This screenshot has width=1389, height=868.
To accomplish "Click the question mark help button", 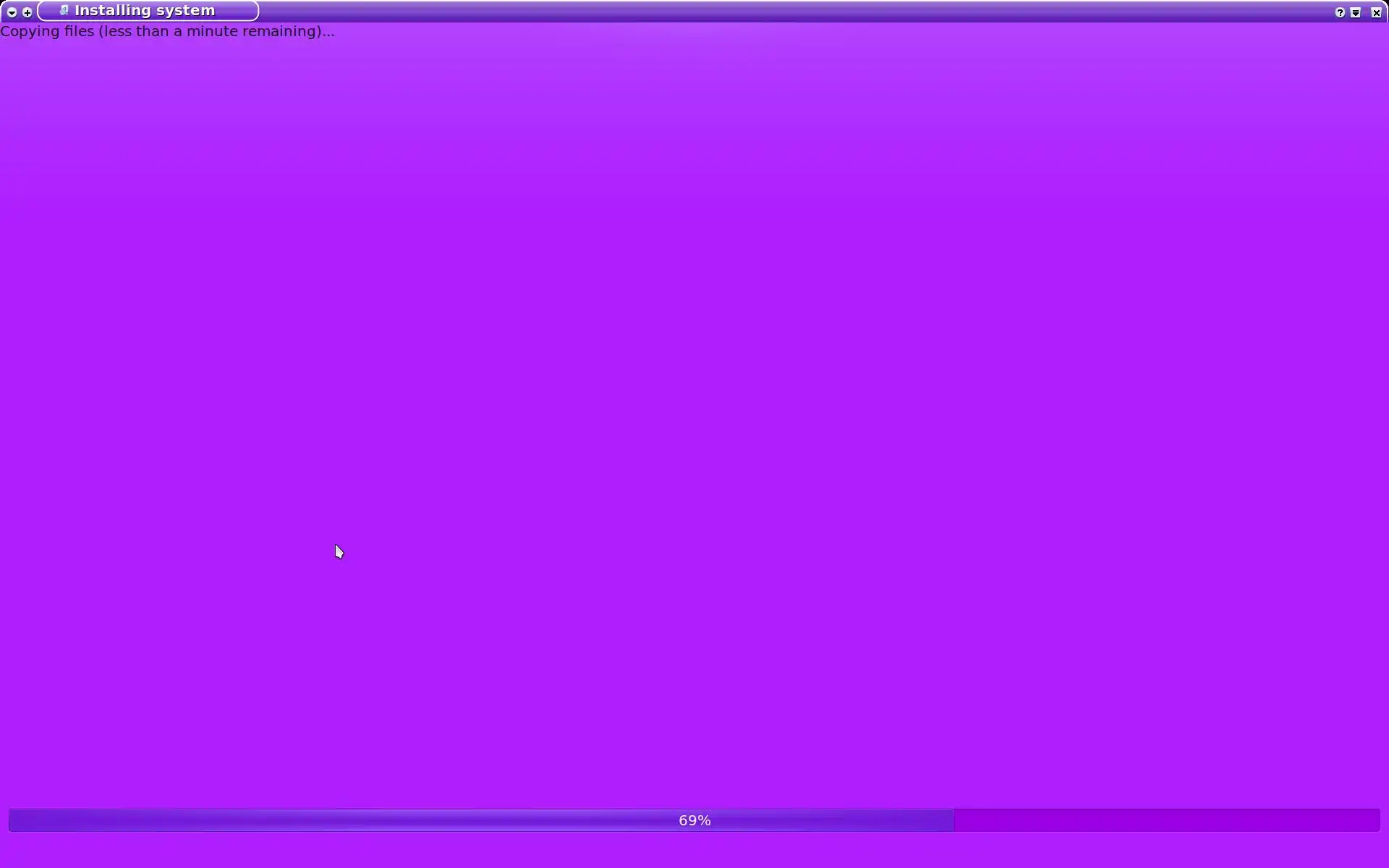I will click(x=1340, y=12).
